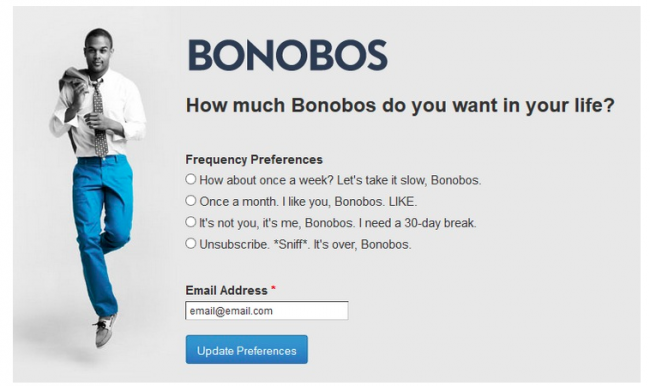Click the red required asterisk

(x=273, y=288)
